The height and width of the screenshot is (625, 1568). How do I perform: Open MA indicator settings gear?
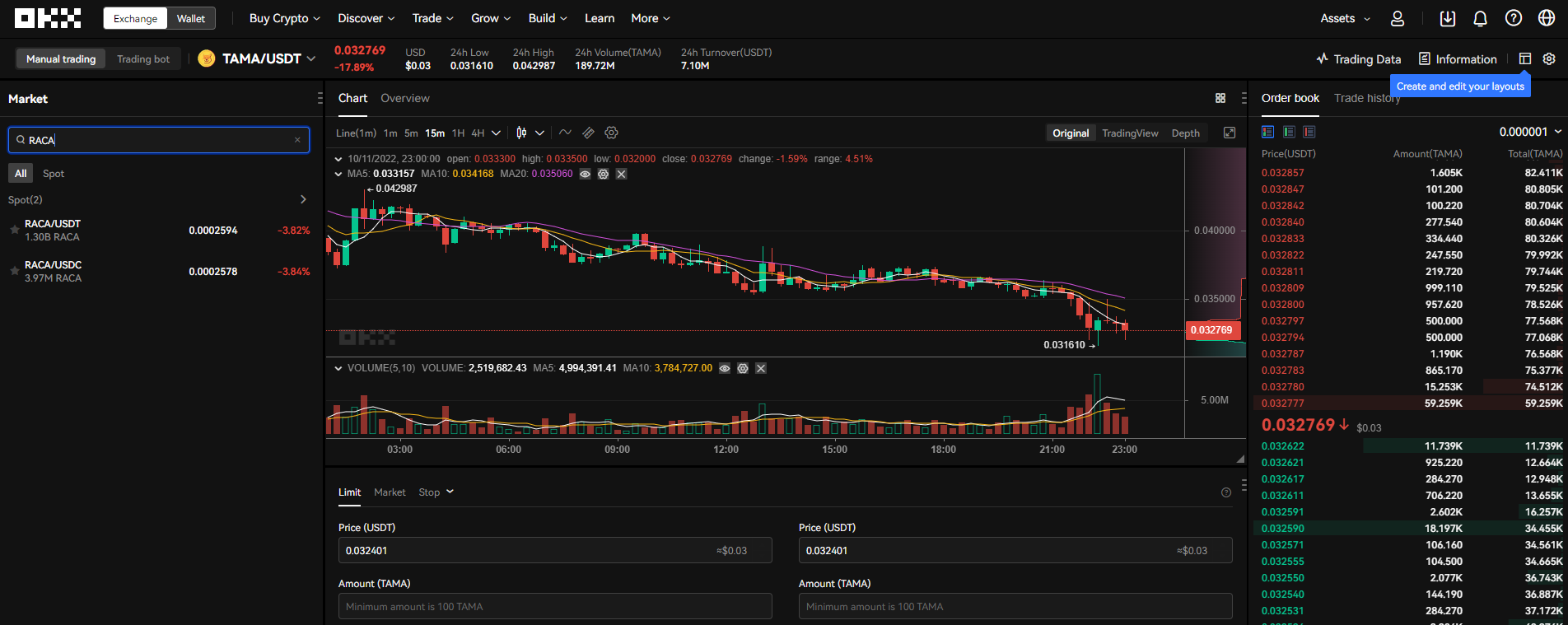[x=603, y=174]
